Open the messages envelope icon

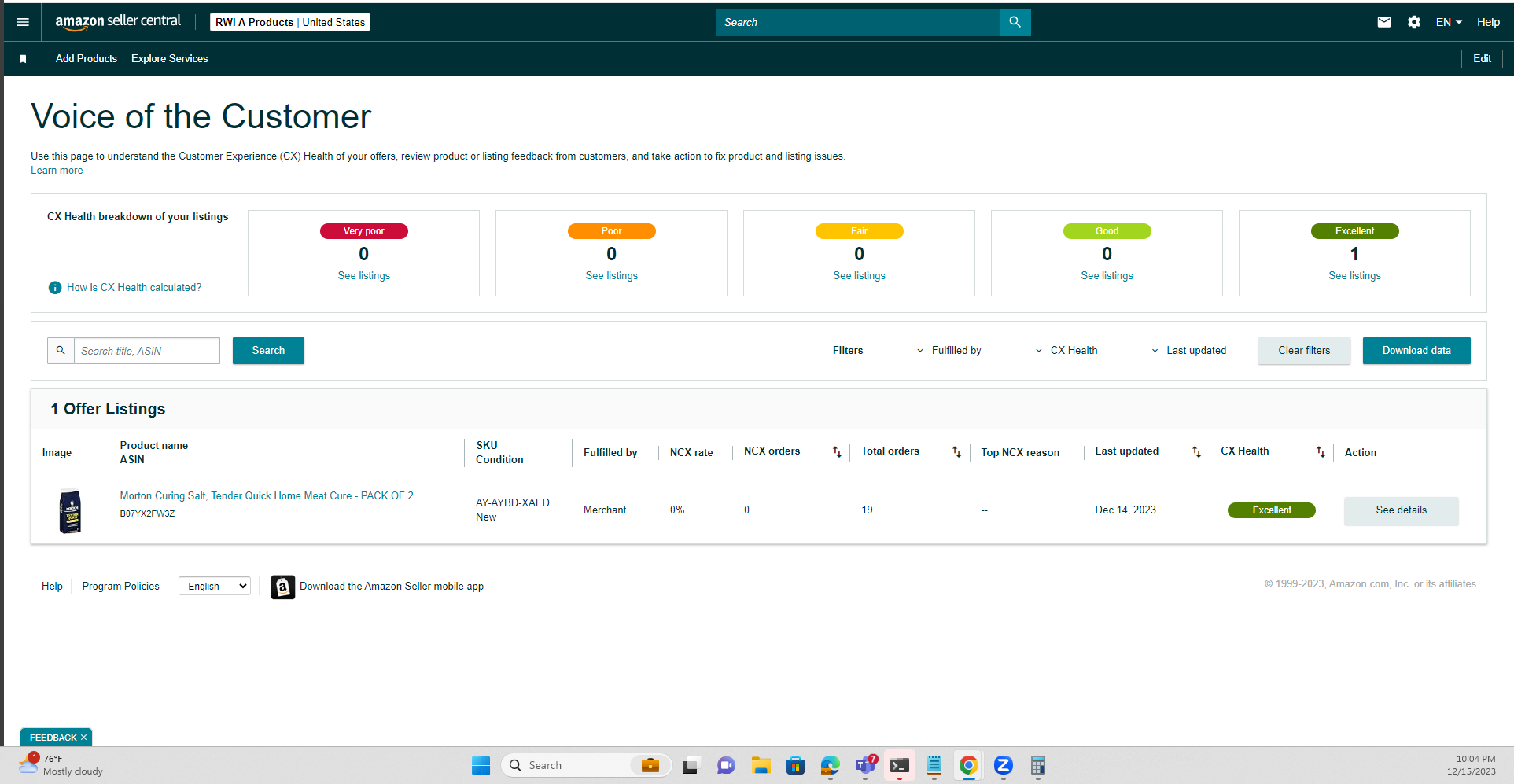(x=1384, y=22)
